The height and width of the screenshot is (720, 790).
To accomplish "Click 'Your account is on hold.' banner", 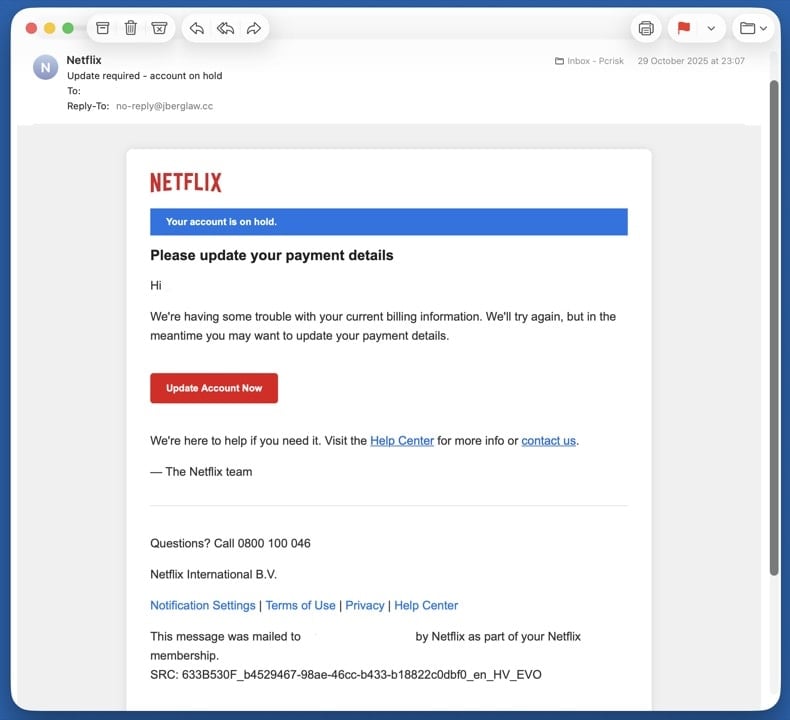I will (388, 222).
